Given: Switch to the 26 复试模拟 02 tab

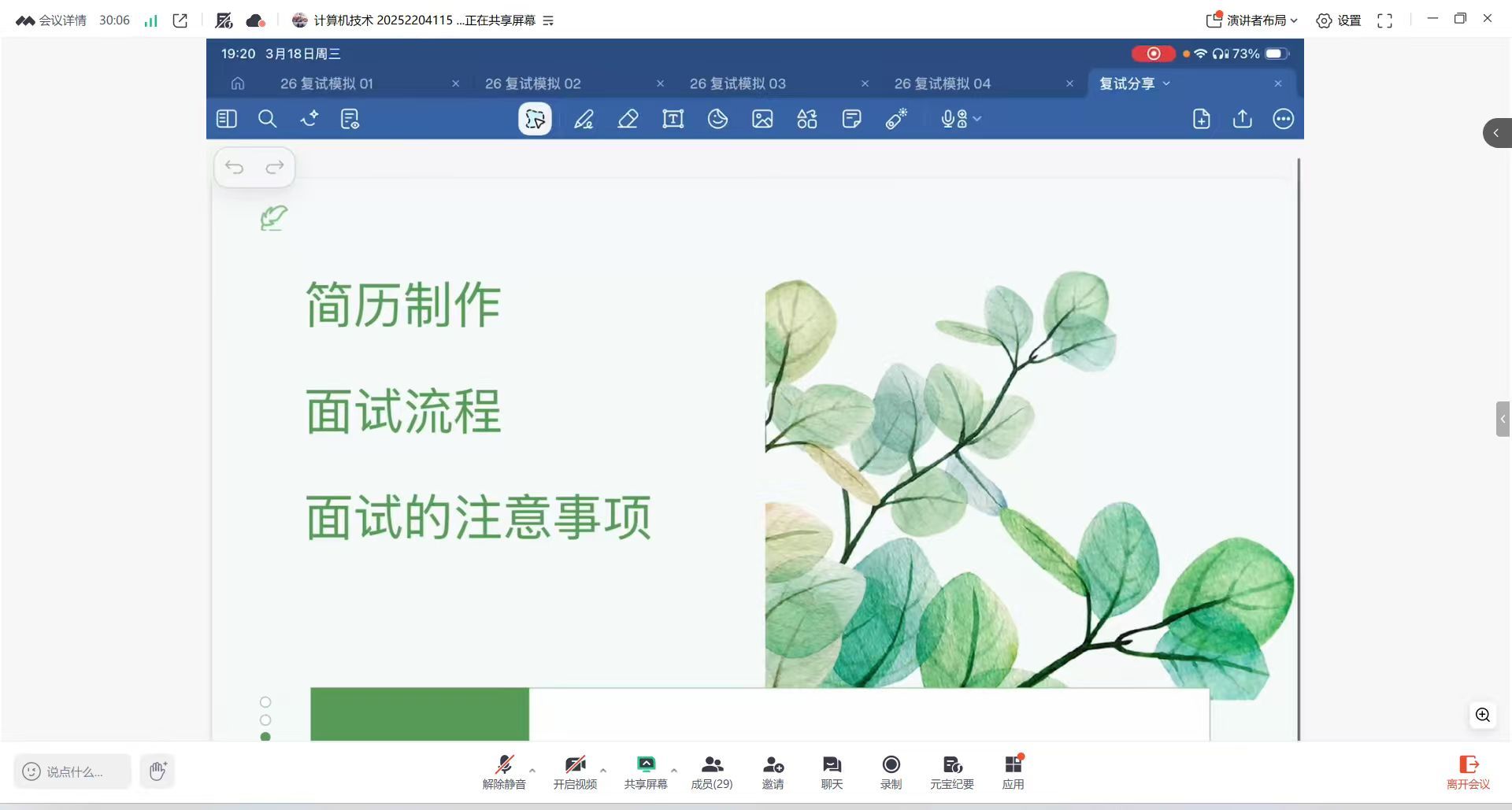Looking at the screenshot, I should (532, 83).
